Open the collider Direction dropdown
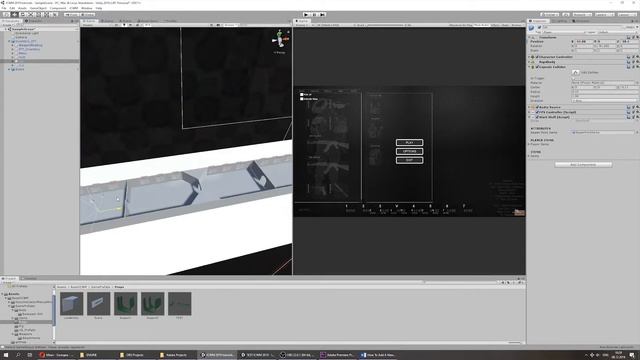The height and width of the screenshot is (360, 640). [x=604, y=100]
